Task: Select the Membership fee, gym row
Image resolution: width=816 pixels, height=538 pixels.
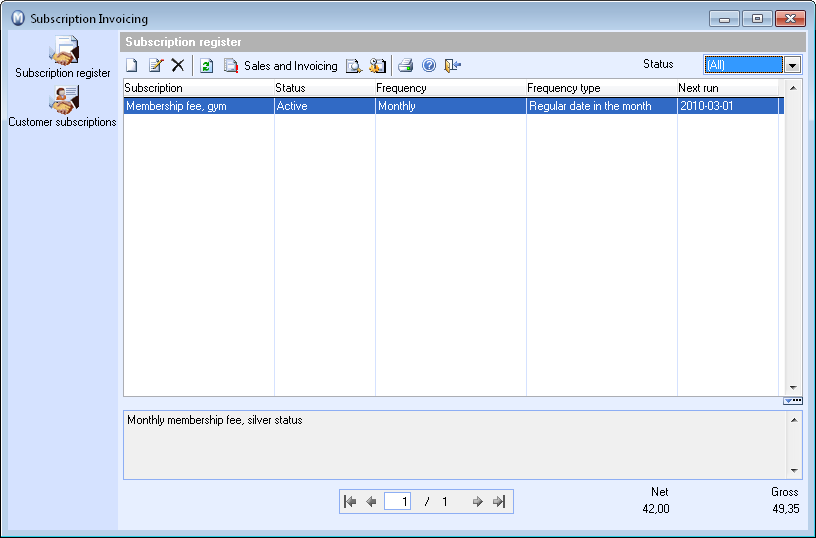Action: tap(198, 106)
